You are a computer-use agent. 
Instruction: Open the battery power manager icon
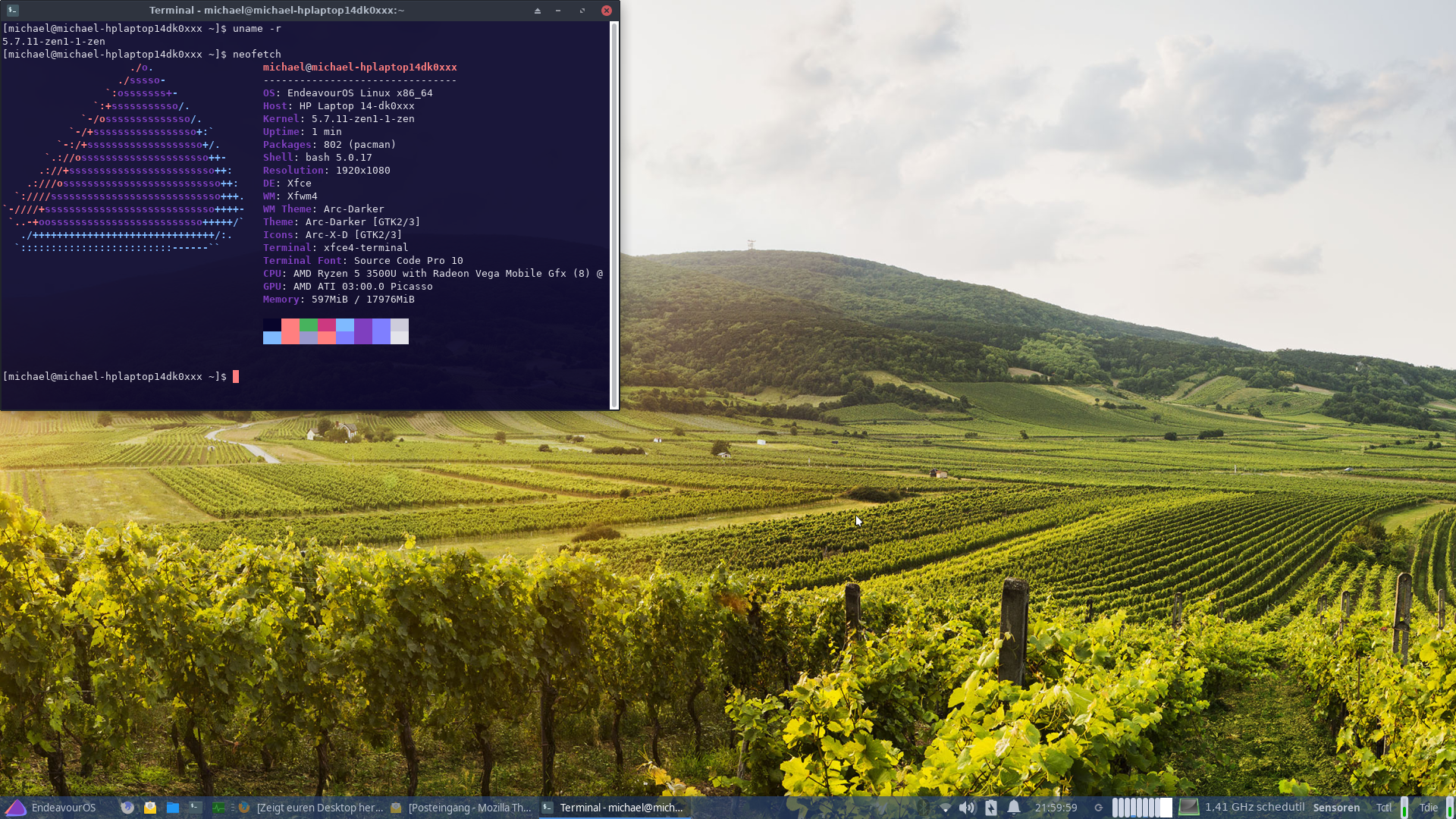[990, 808]
